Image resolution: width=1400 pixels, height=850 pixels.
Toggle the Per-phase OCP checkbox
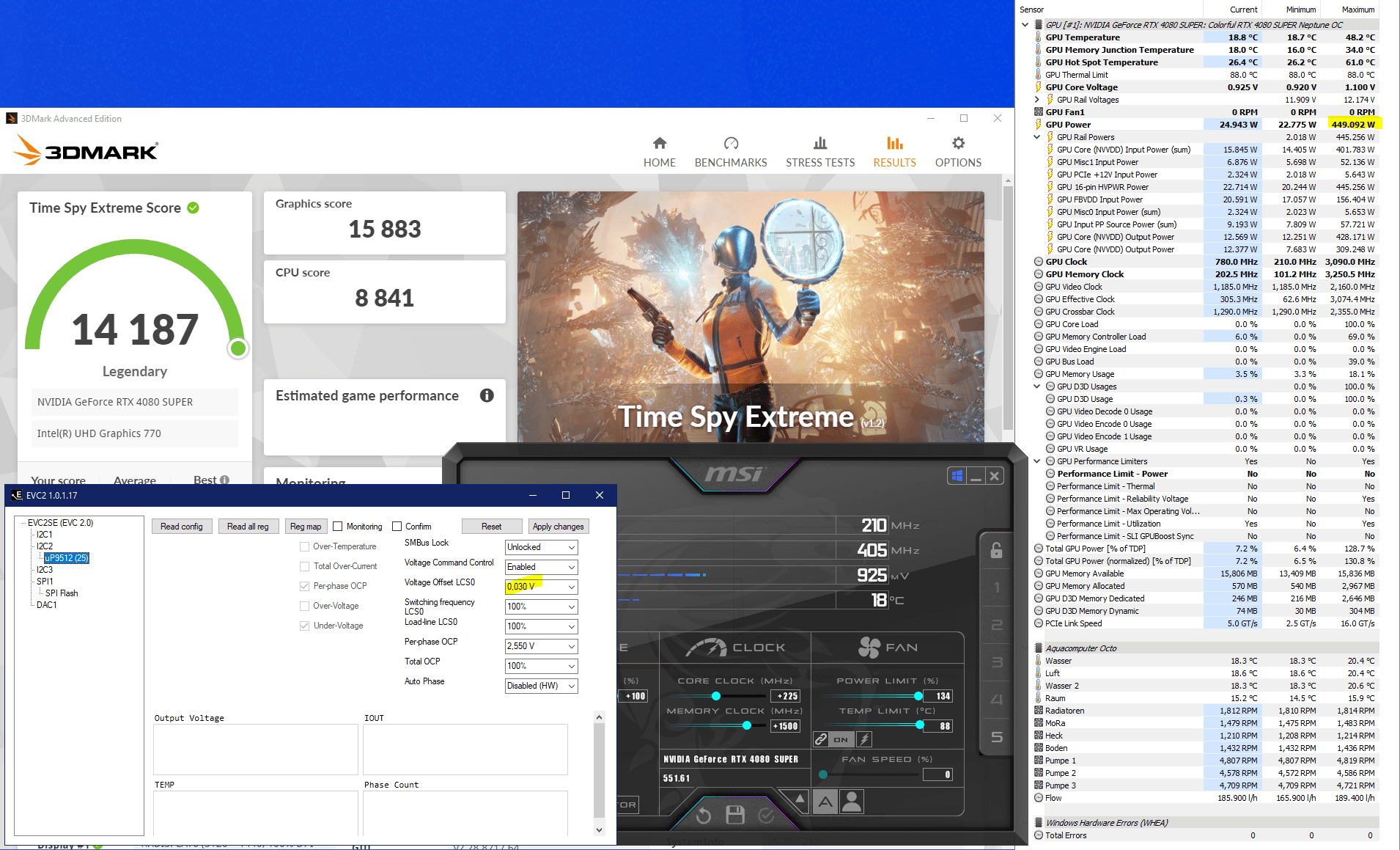point(304,586)
